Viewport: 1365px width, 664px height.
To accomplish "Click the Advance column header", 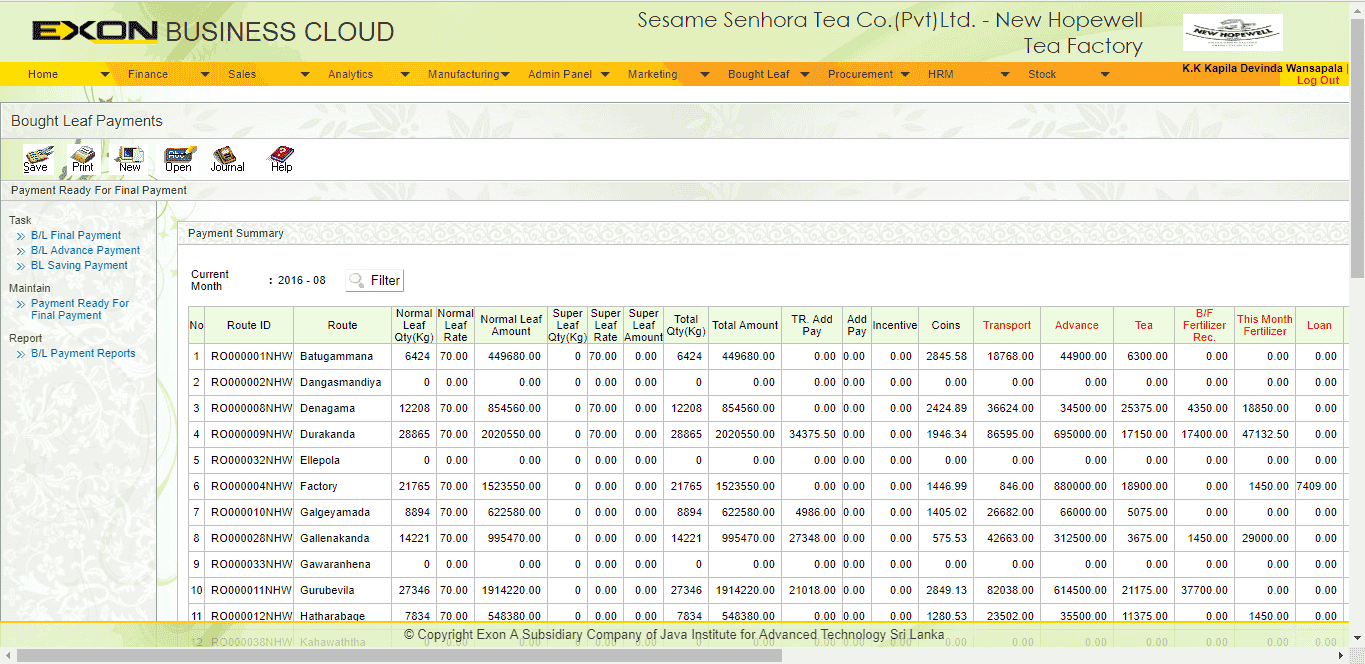I will tap(1077, 326).
